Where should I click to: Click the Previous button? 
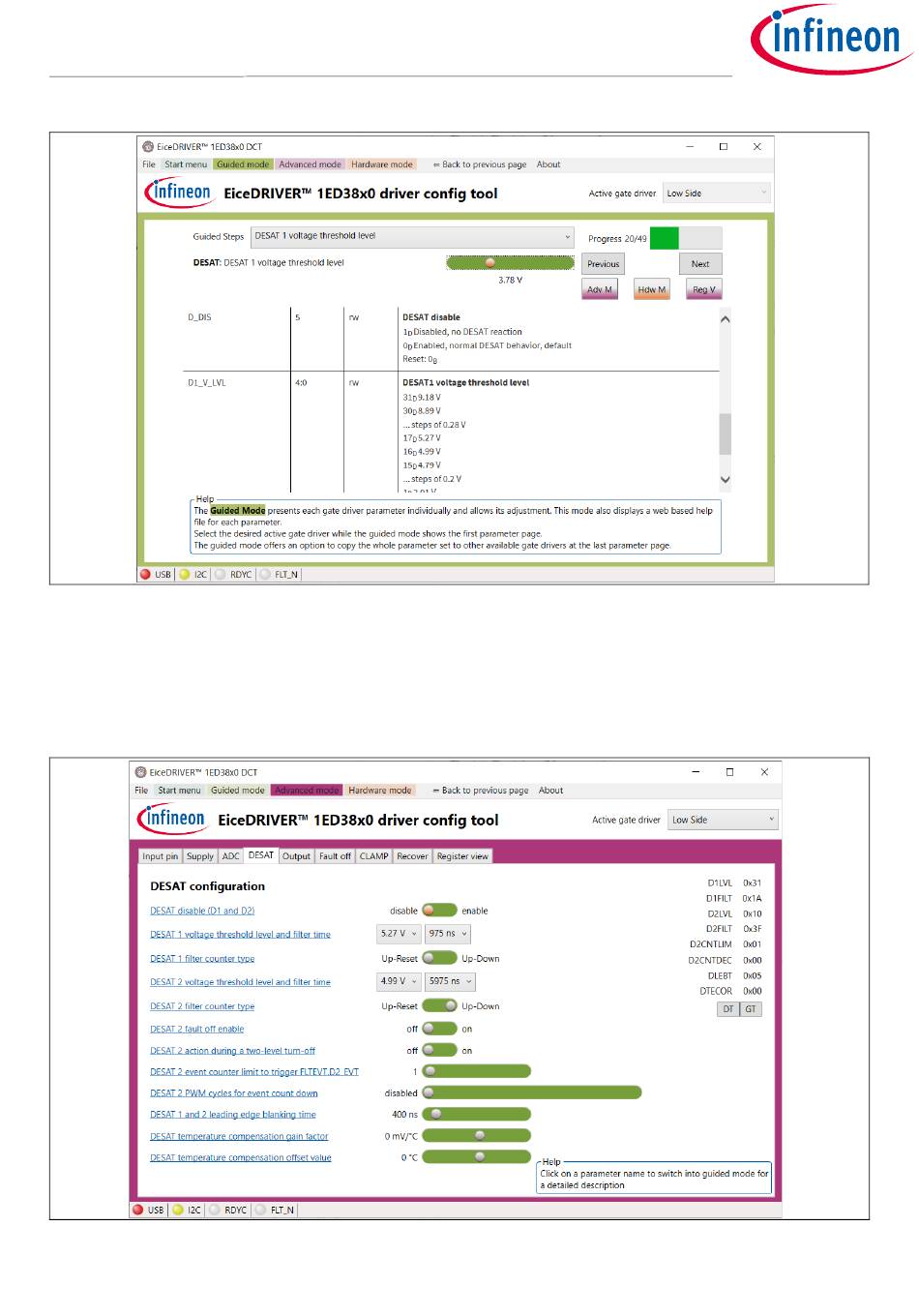point(603,264)
